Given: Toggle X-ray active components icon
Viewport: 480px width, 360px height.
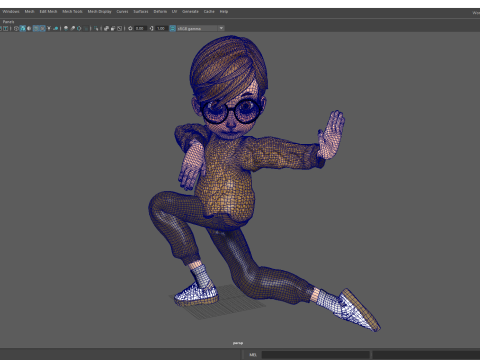Looking at the screenshot, I should tap(113, 29).
